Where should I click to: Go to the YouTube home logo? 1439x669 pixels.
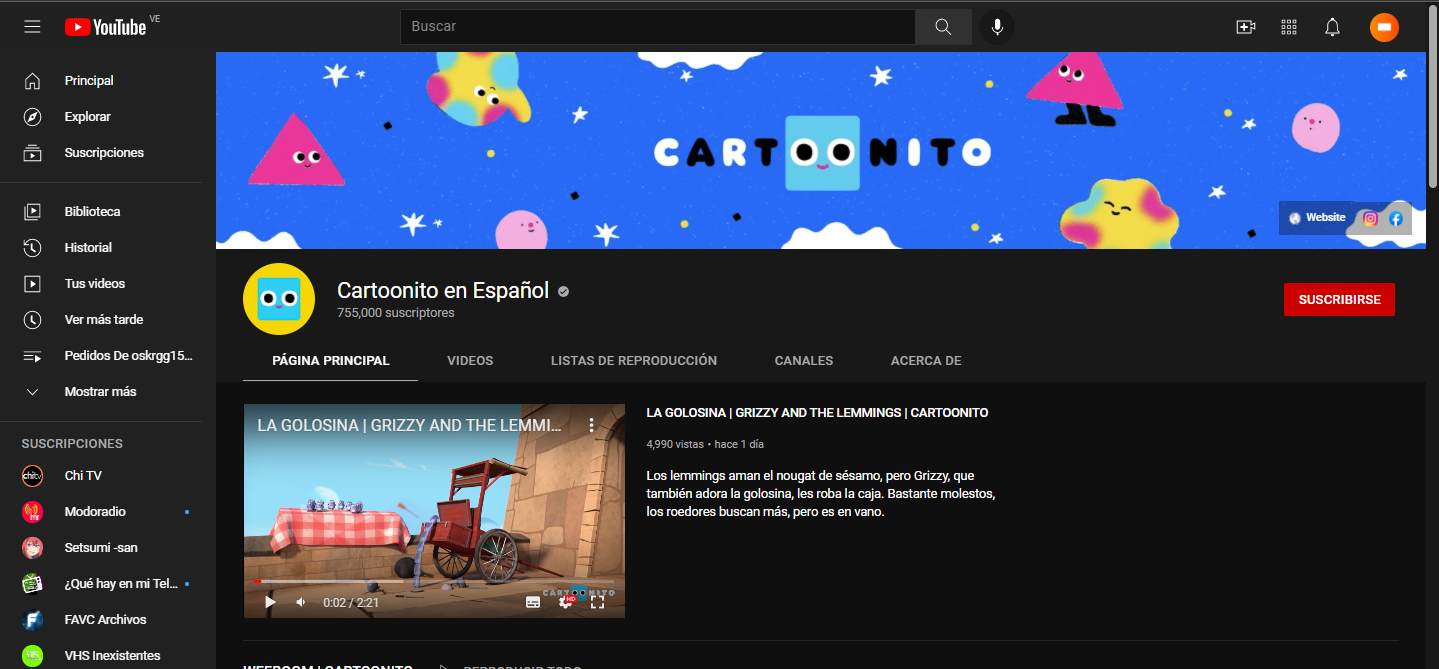pyautogui.click(x=105, y=27)
